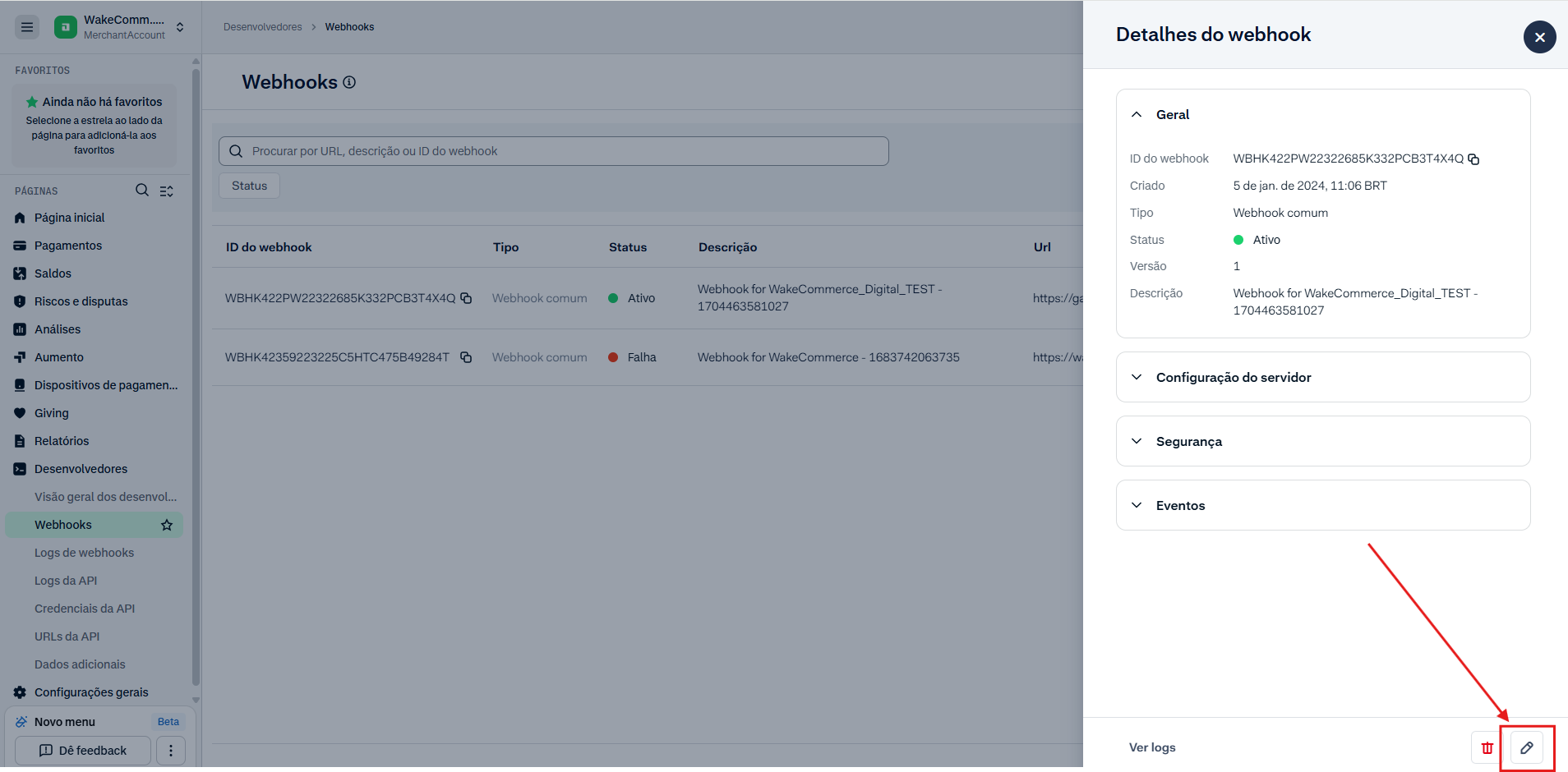This screenshot has height=772, width=1568.
Task: Click the Desenvolvedores breadcrumb
Action: 263,27
